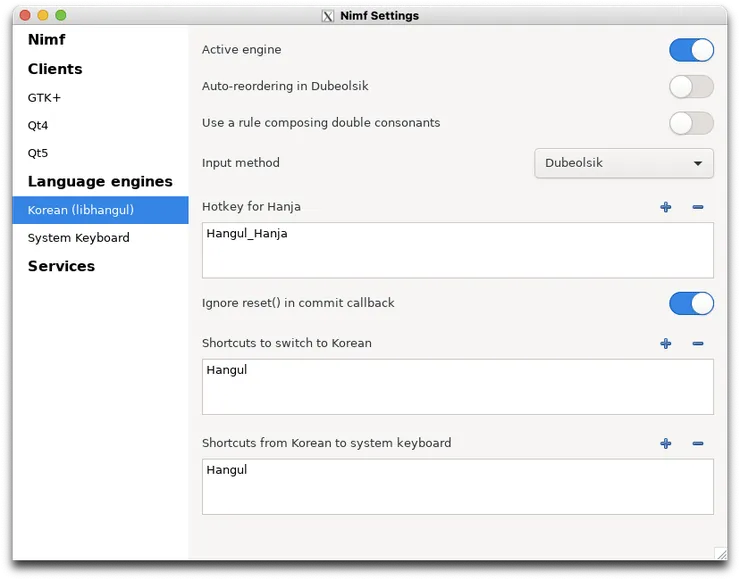740x580 pixels.
Task: Click the Use a rule composing double consonants label
Action: 321,123
